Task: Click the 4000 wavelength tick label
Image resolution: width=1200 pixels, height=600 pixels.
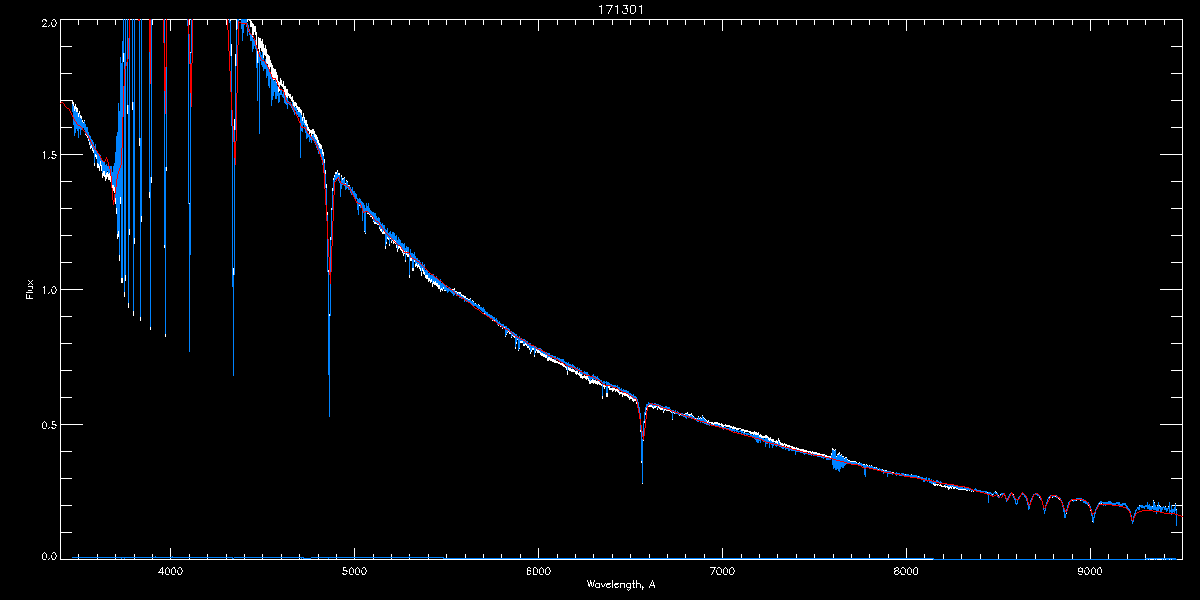Action: (x=170, y=572)
